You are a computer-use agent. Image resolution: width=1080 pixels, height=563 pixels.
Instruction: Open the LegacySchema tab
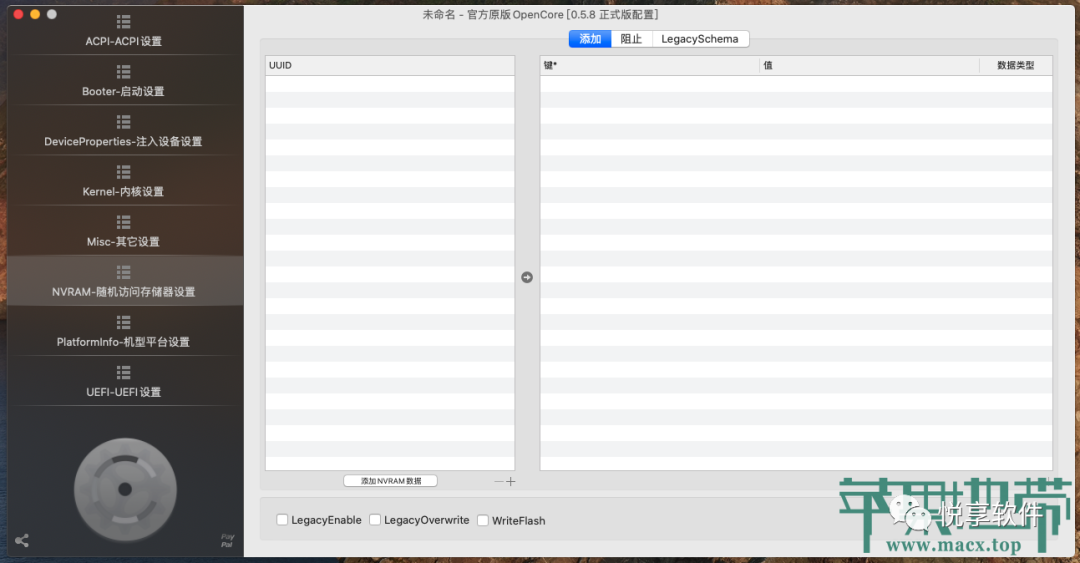pos(700,39)
